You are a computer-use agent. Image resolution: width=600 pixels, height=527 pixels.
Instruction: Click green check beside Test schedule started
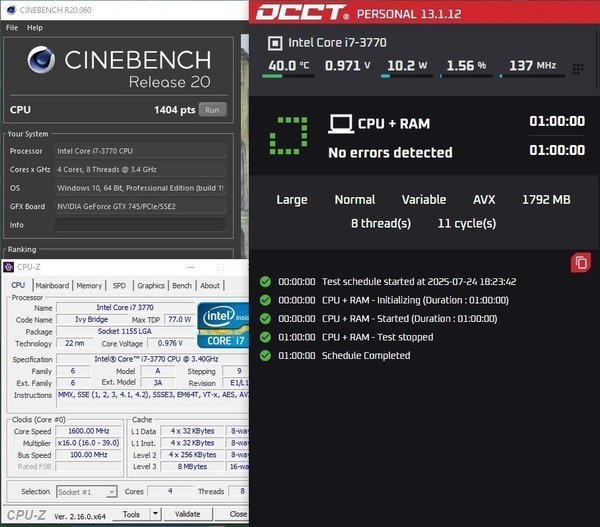265,282
